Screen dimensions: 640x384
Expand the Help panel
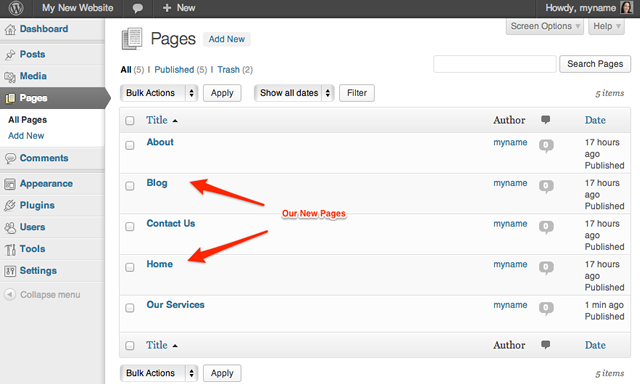607,27
